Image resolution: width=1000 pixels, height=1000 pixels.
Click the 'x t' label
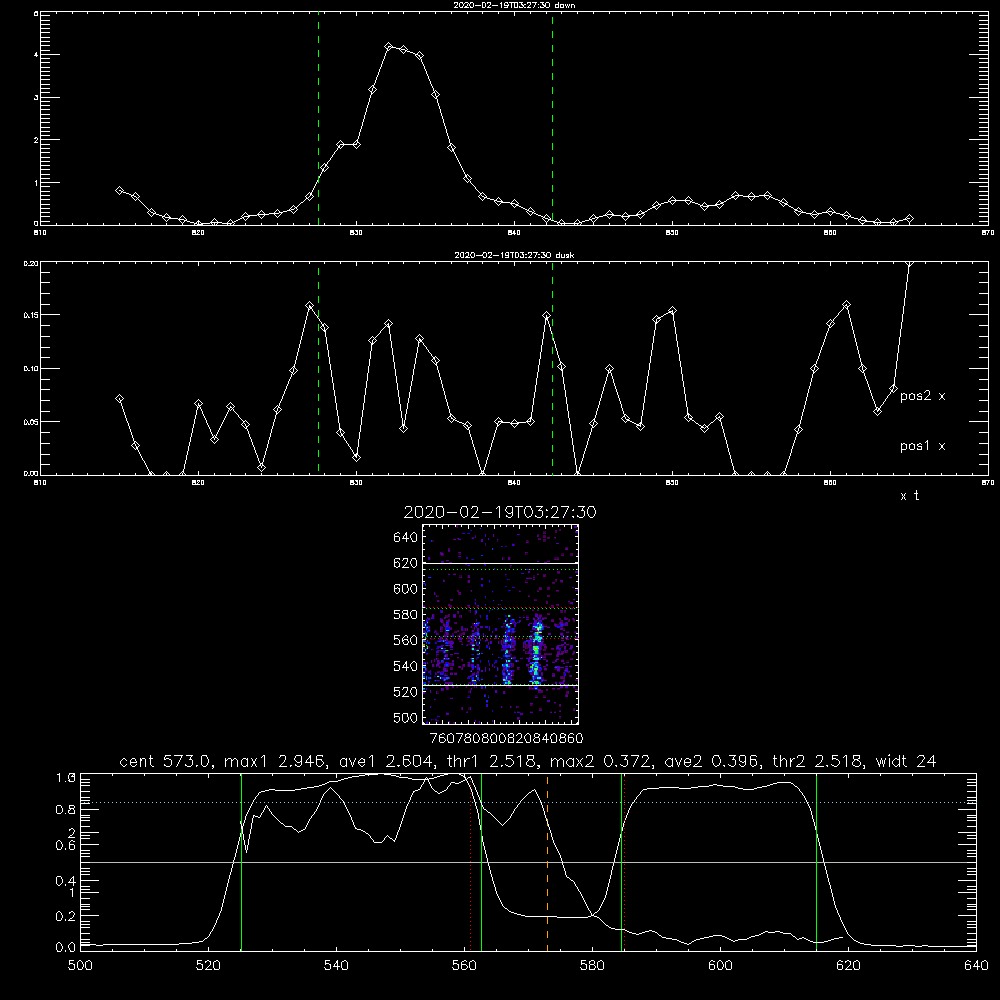(x=909, y=496)
